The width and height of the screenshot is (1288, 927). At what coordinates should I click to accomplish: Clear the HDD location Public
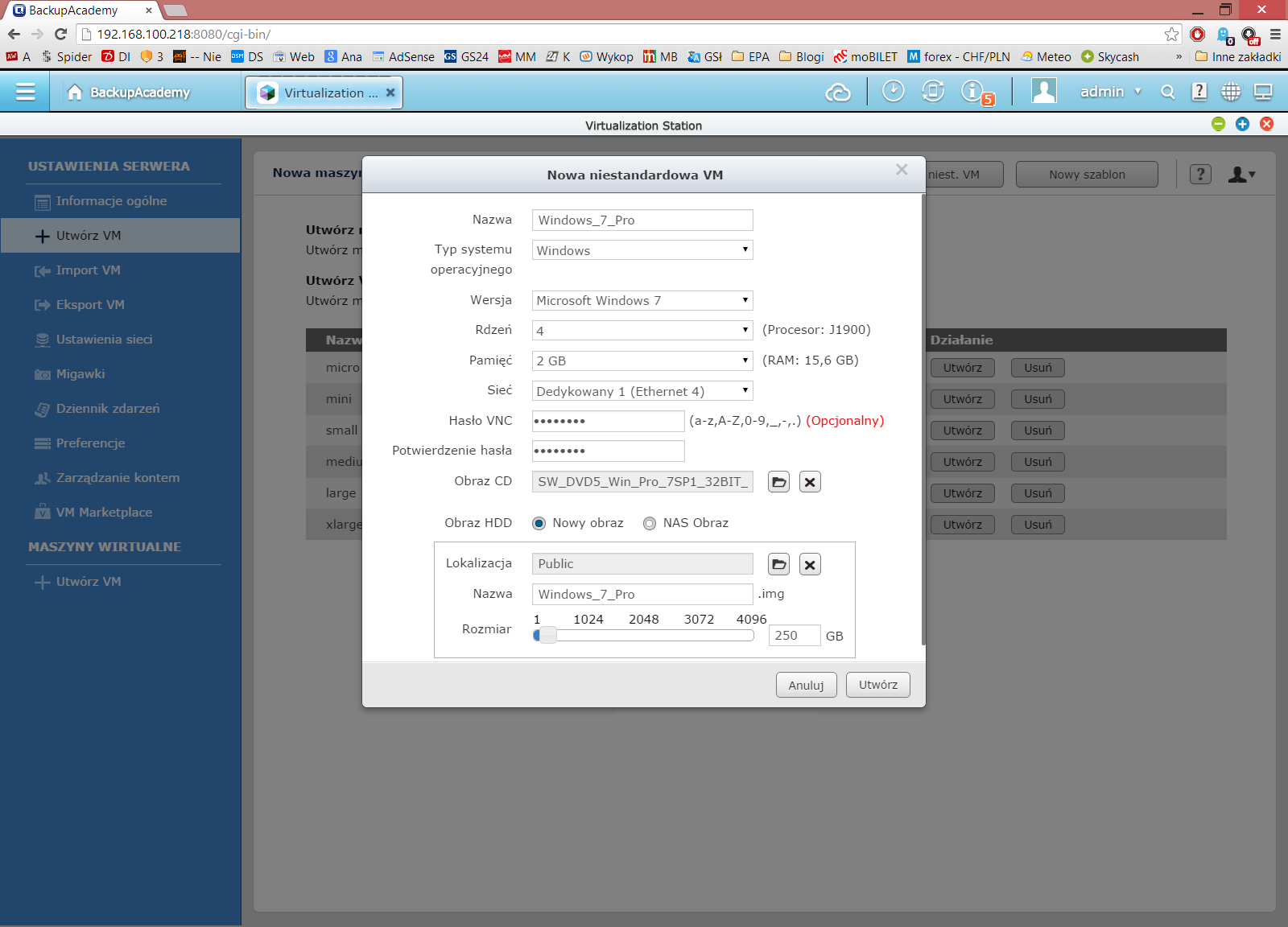[x=810, y=564]
